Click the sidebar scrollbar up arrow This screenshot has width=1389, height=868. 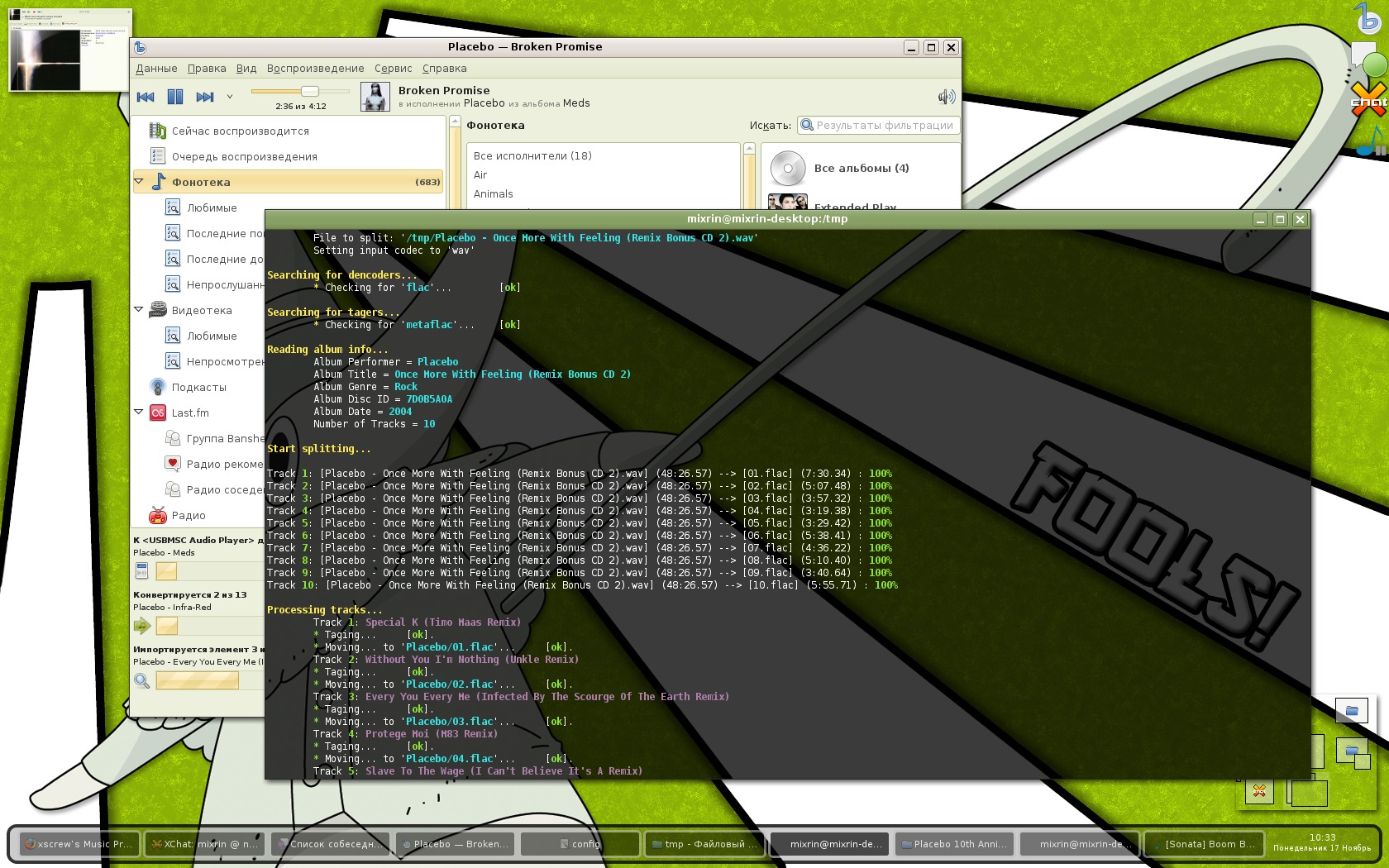click(x=455, y=122)
